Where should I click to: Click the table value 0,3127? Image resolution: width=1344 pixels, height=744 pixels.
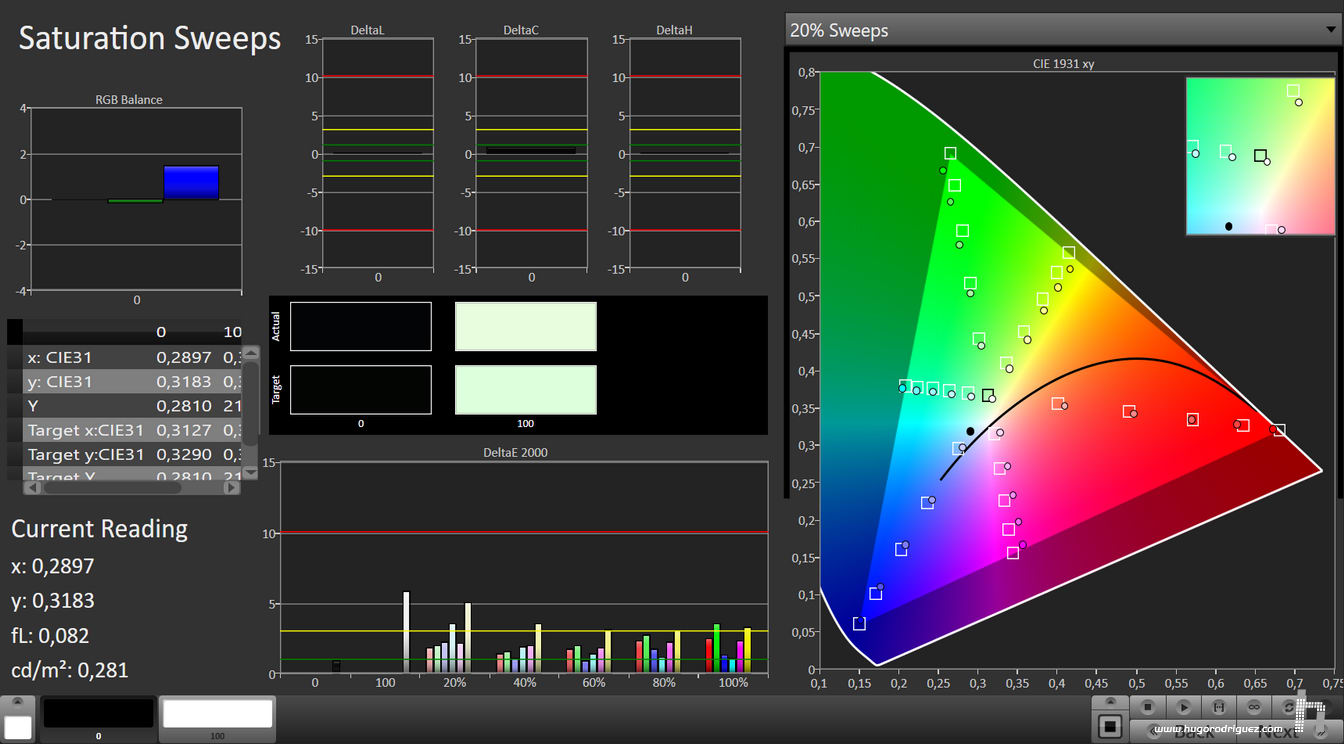[184, 430]
